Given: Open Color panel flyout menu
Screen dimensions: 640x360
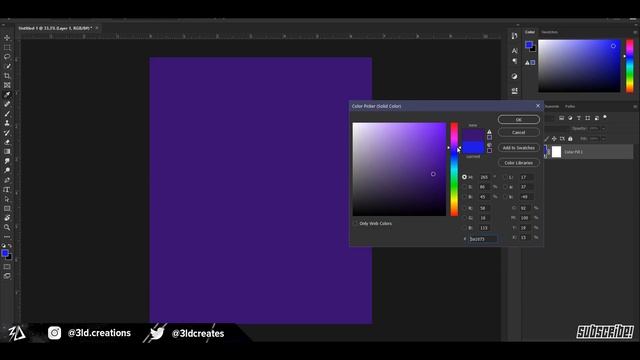Looking at the screenshot, I should [x=635, y=32].
